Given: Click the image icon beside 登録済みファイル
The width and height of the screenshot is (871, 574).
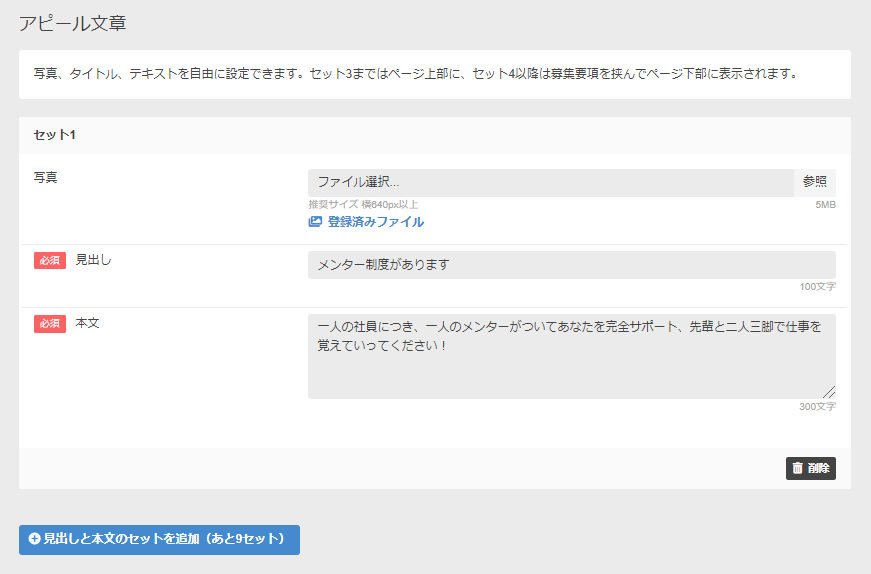Looking at the screenshot, I should (315, 222).
